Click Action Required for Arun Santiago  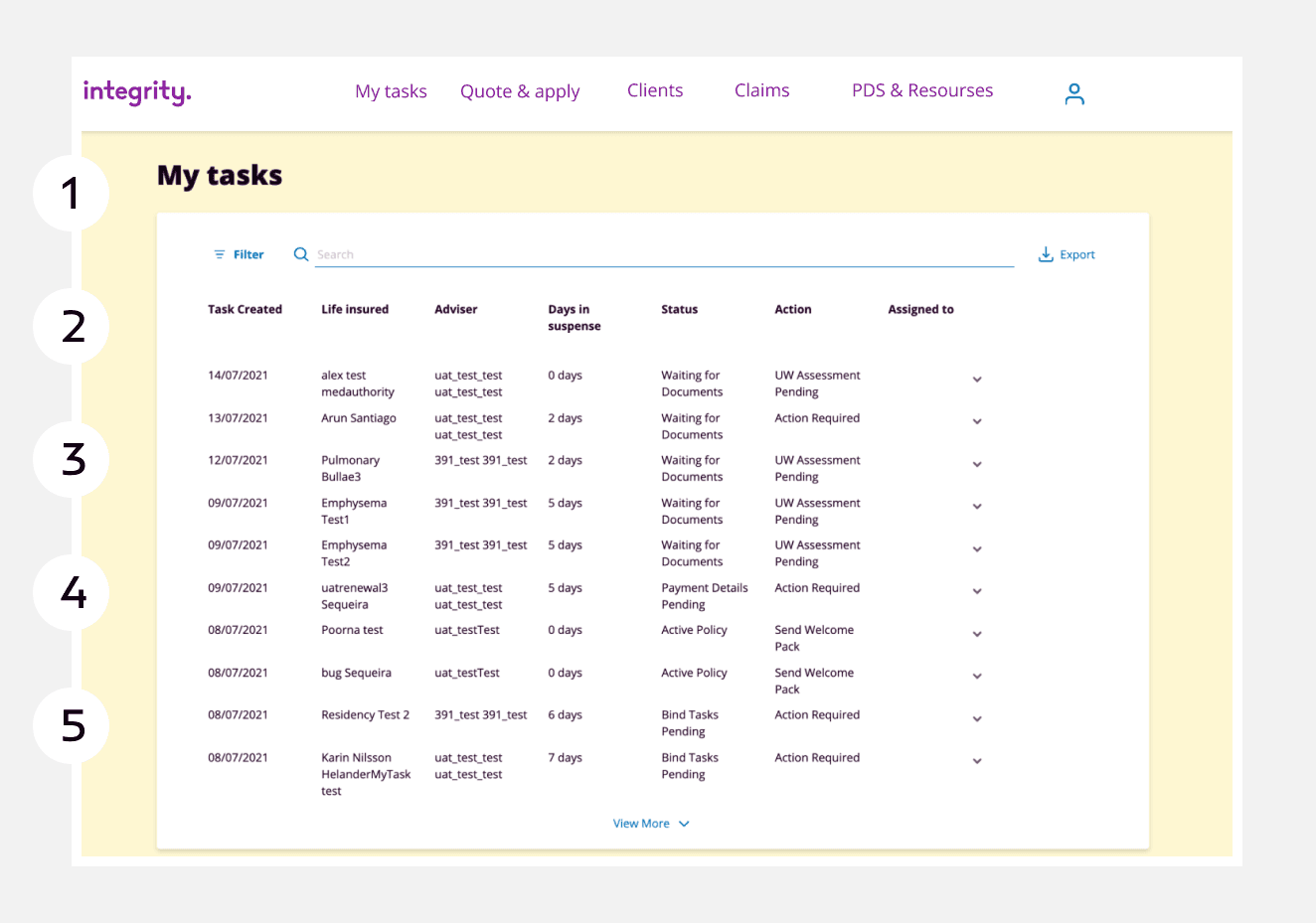[817, 418]
